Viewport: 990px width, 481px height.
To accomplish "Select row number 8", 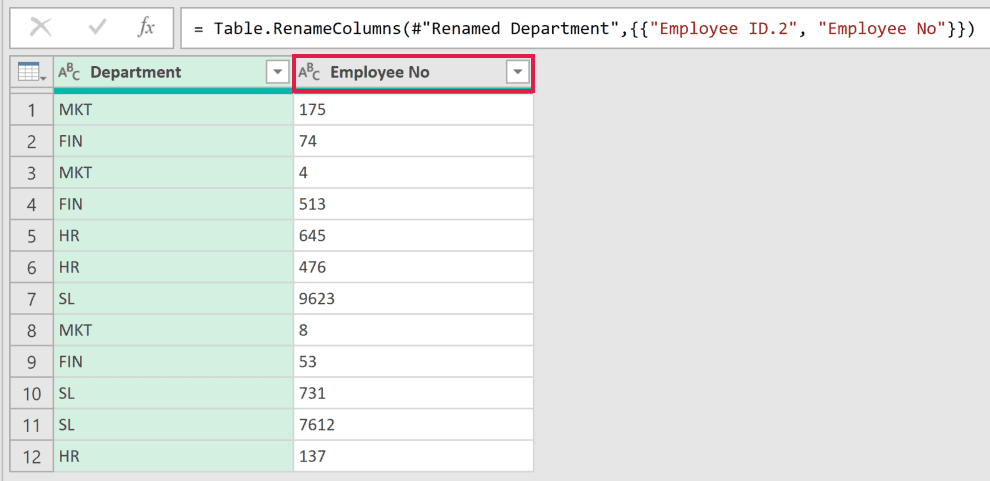I will (x=32, y=331).
